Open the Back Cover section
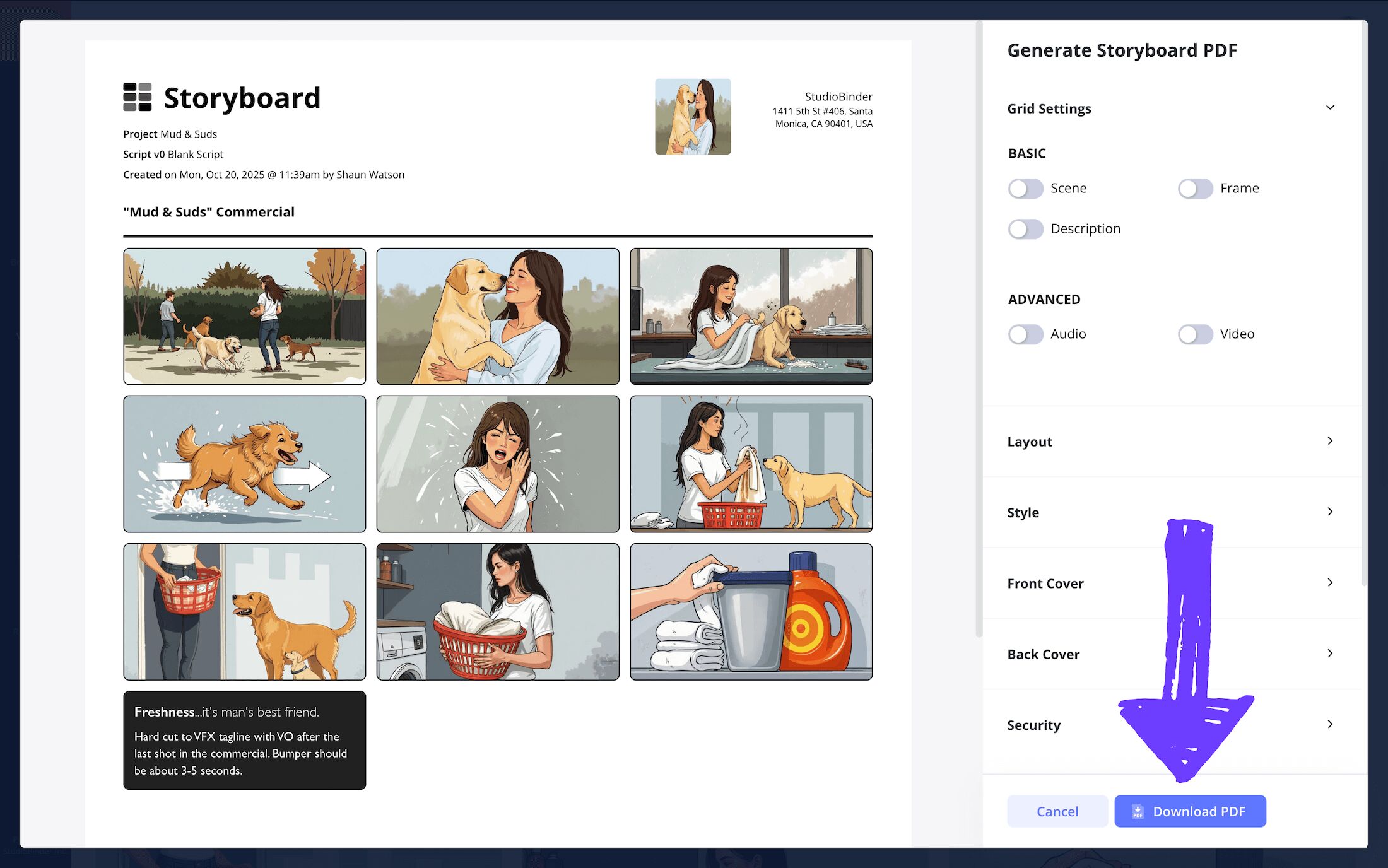 [x=1330, y=654]
